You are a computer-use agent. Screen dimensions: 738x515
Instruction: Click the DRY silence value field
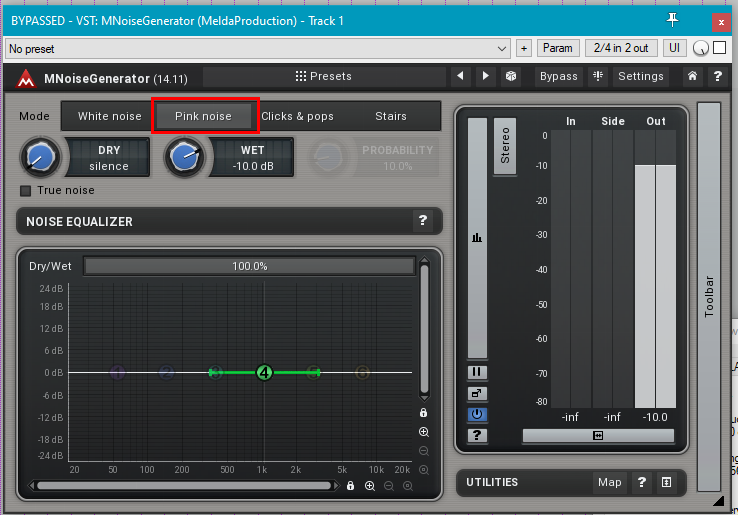coord(109,158)
